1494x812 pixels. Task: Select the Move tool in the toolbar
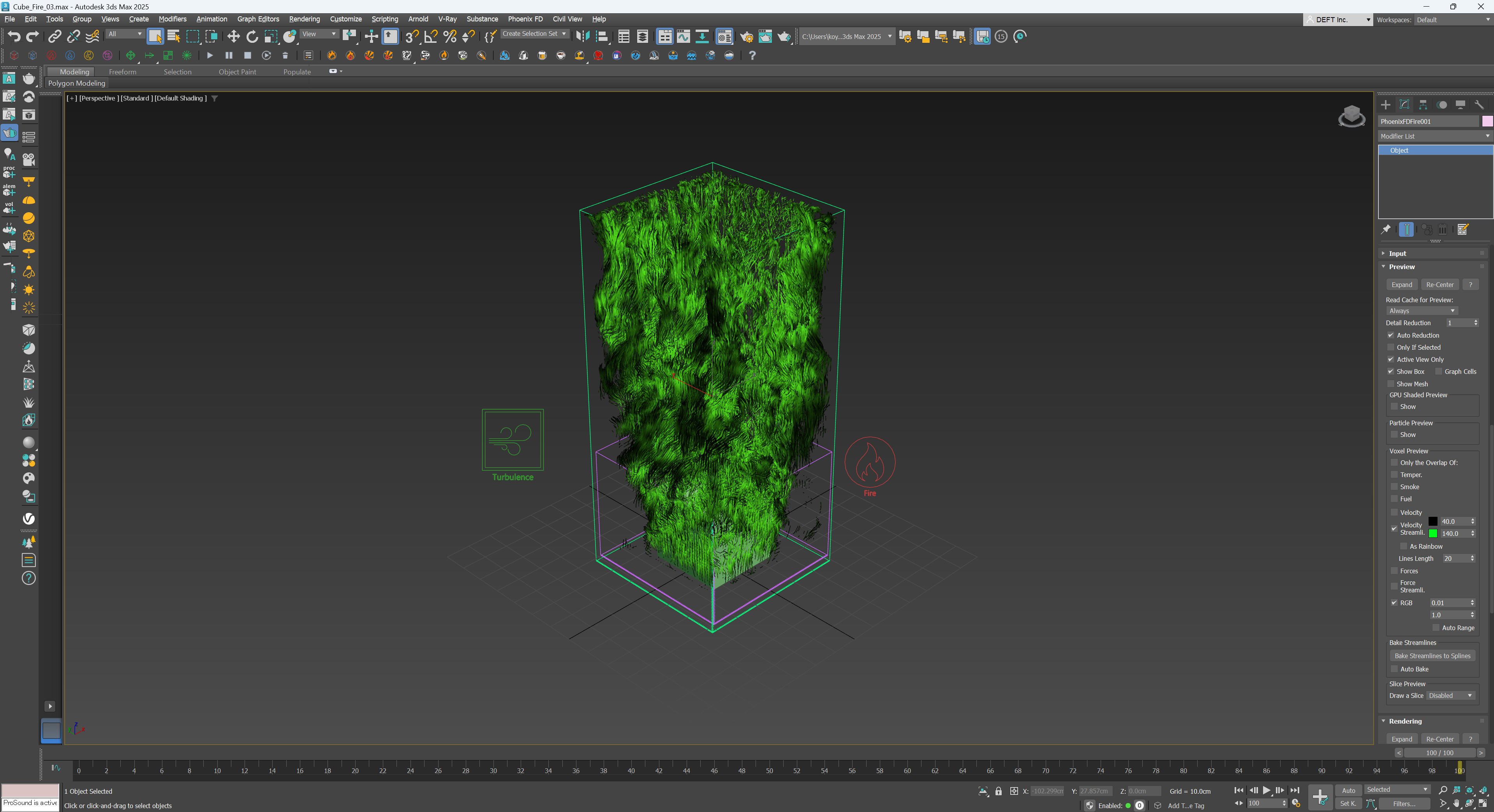tap(233, 37)
